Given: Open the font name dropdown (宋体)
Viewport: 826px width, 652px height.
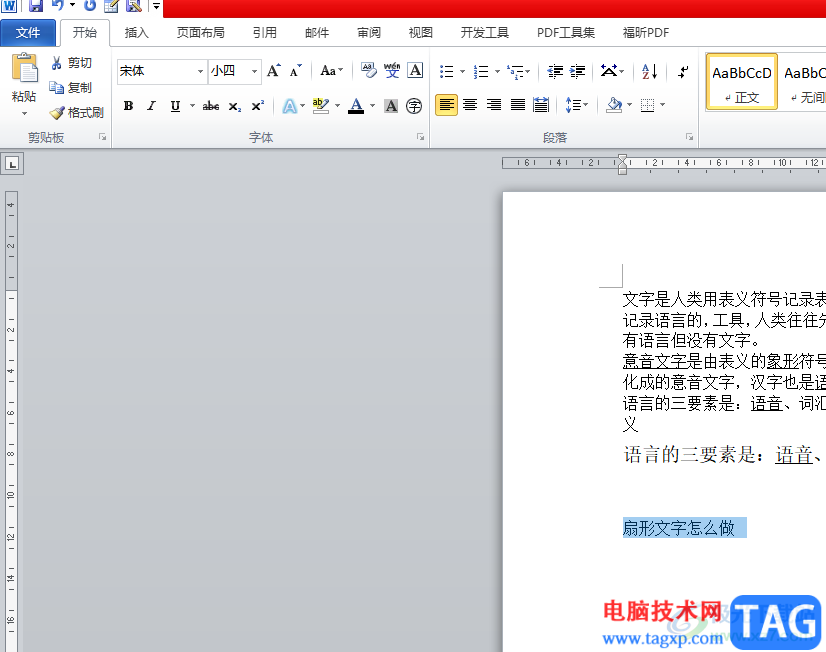Looking at the screenshot, I should [x=200, y=71].
